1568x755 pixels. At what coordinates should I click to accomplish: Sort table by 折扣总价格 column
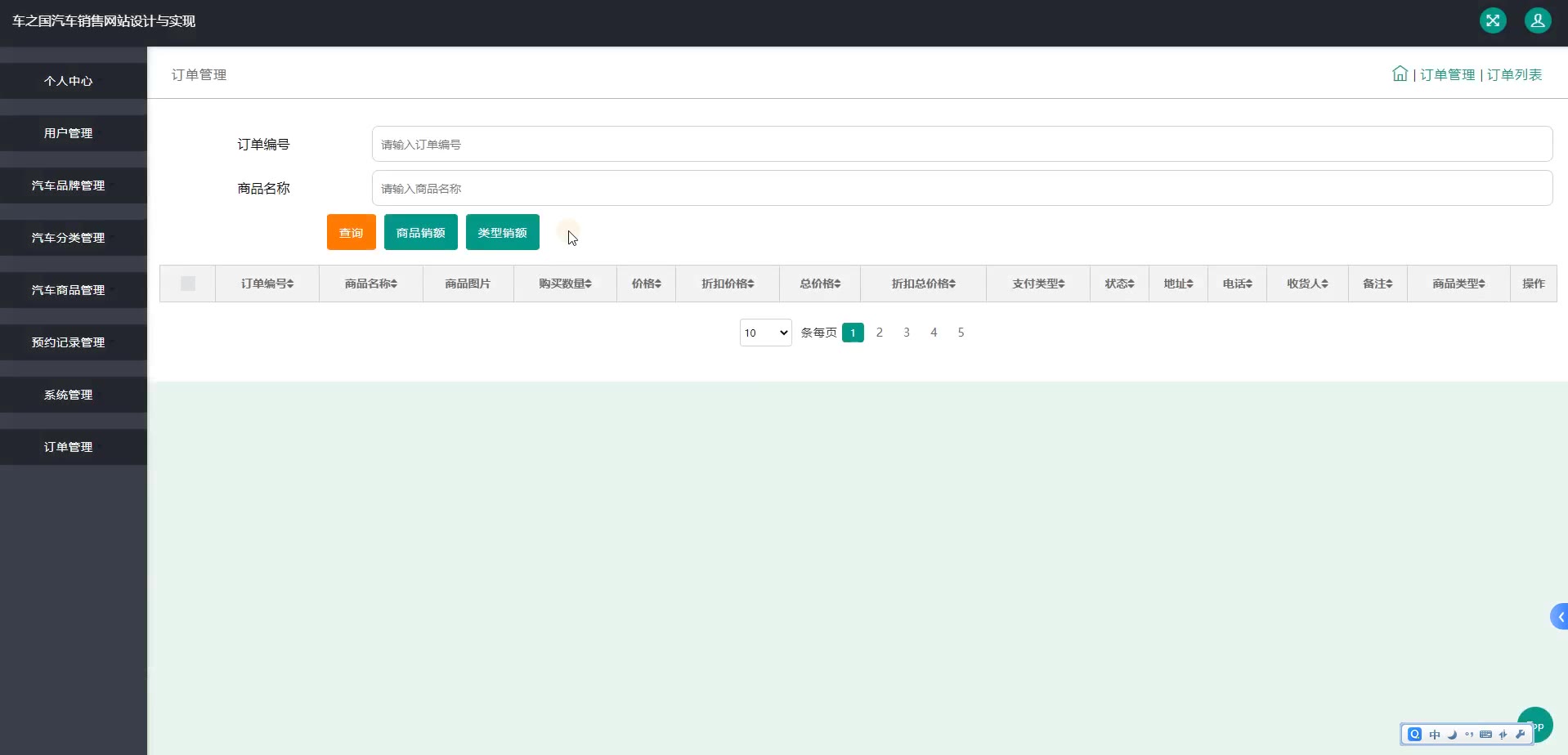924,284
